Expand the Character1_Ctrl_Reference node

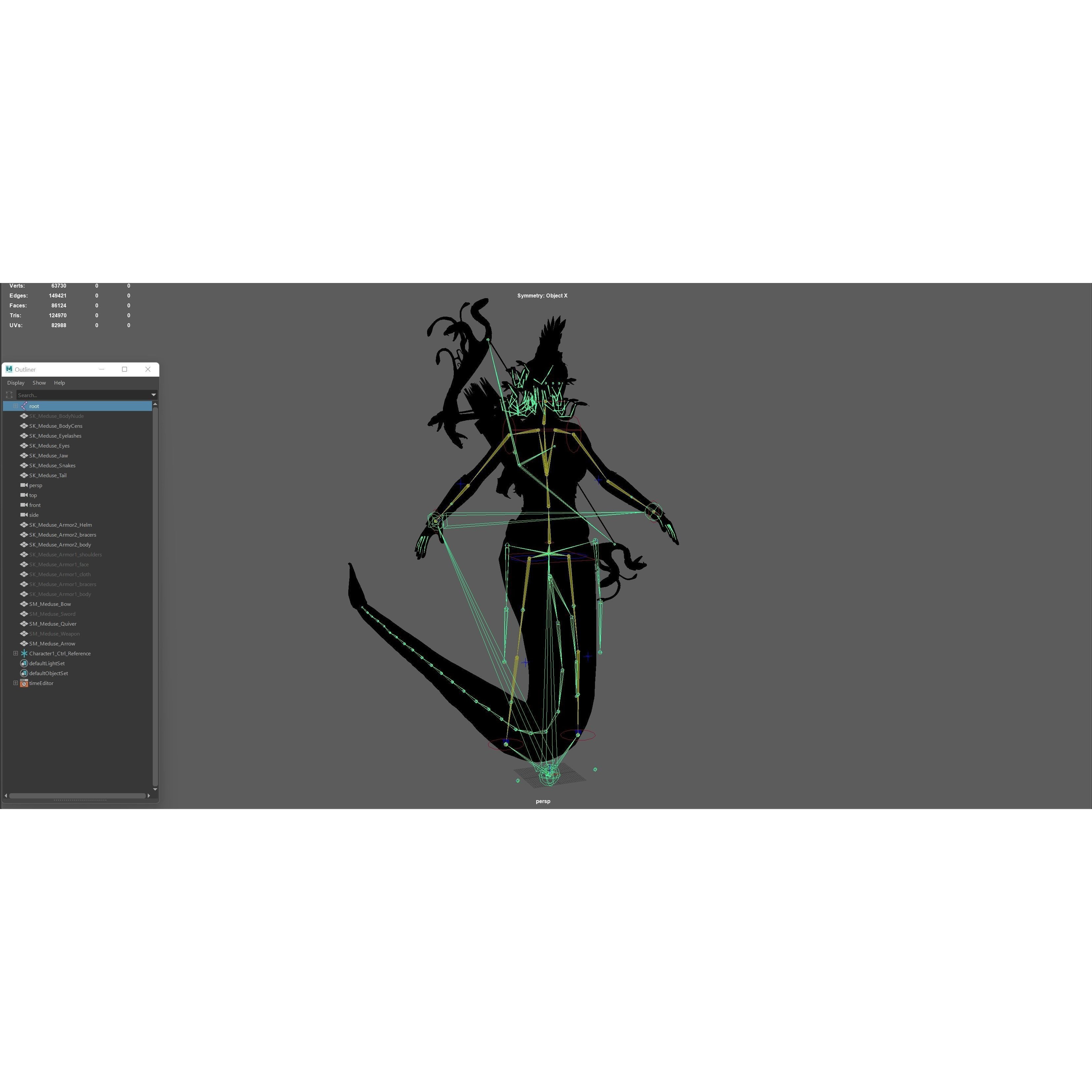click(x=16, y=654)
